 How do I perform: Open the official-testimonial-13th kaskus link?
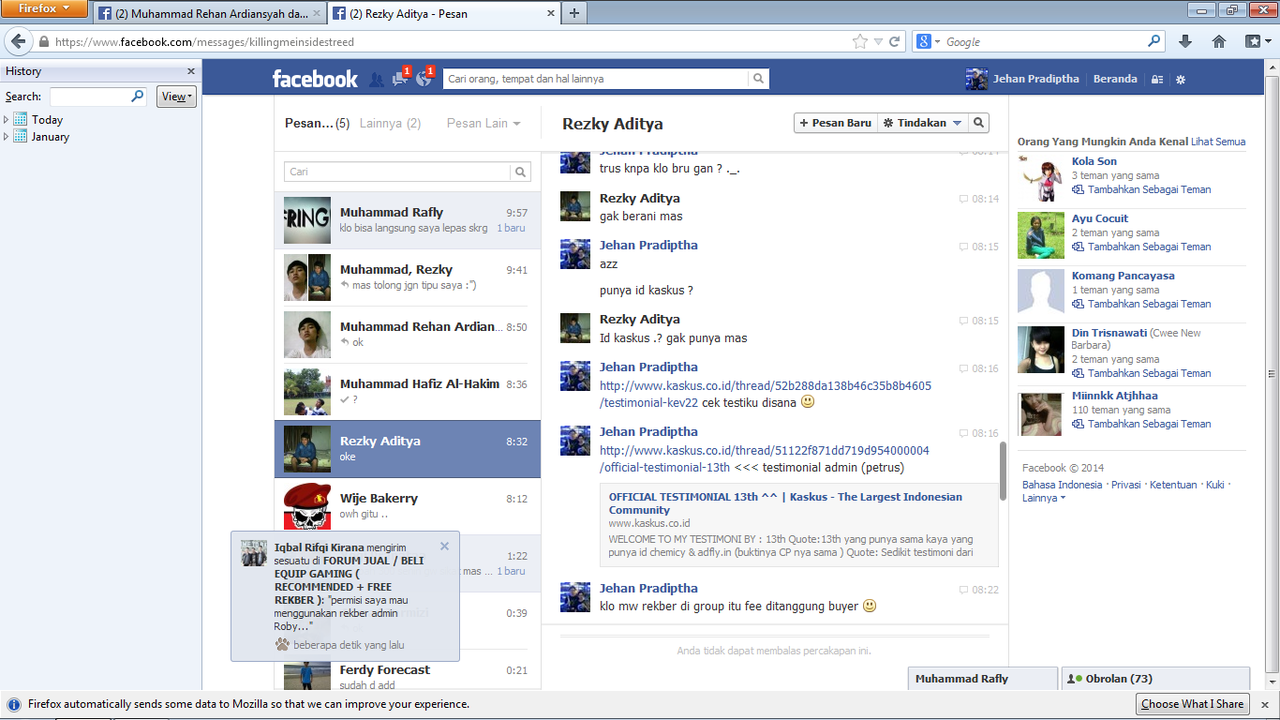pyautogui.click(x=764, y=459)
